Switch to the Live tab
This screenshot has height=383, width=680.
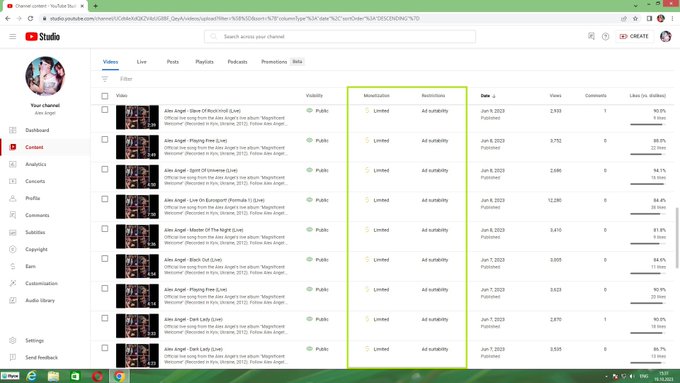(141, 62)
